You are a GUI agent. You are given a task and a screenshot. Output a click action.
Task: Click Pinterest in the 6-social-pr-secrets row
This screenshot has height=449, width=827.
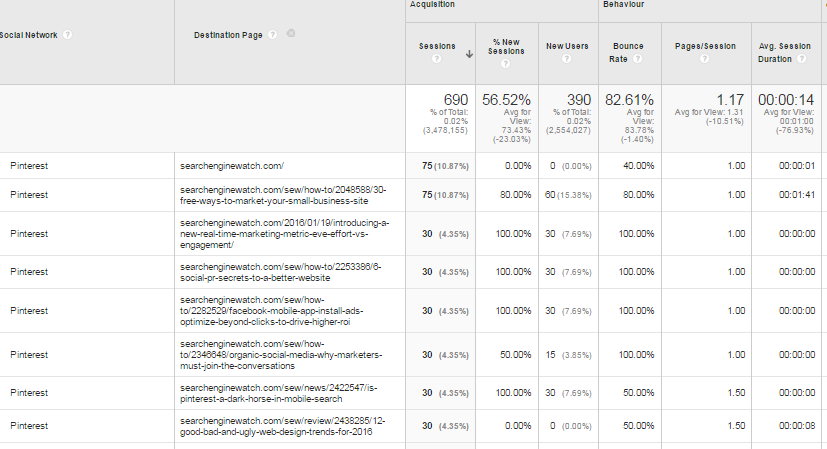(x=29, y=272)
